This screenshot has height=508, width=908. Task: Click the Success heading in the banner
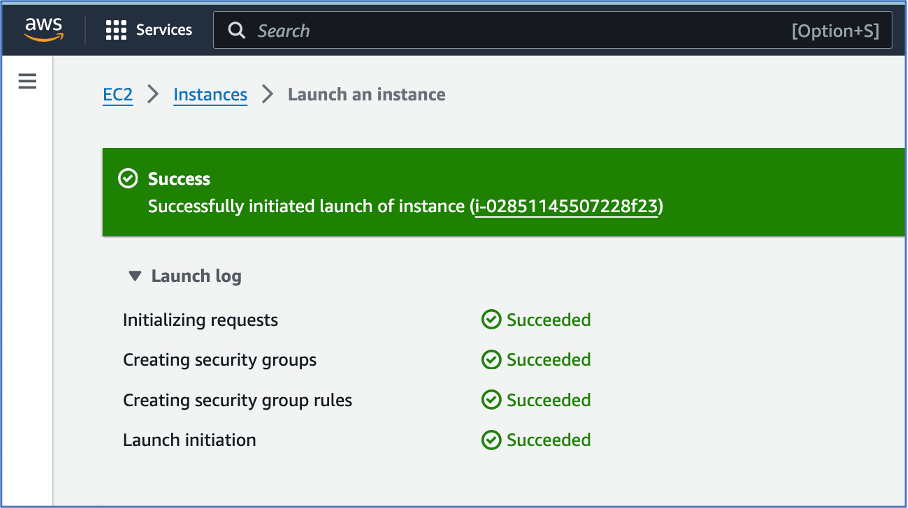point(179,179)
